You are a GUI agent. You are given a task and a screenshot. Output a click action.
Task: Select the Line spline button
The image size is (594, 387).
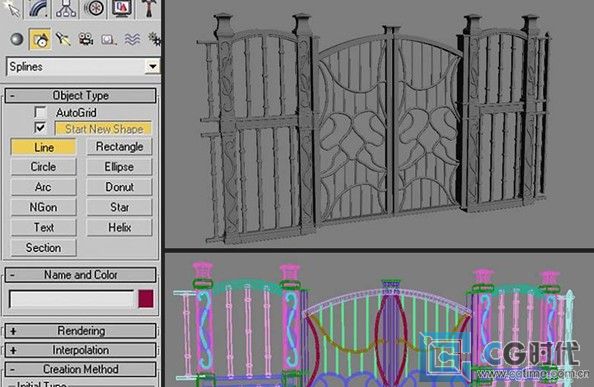[44, 147]
